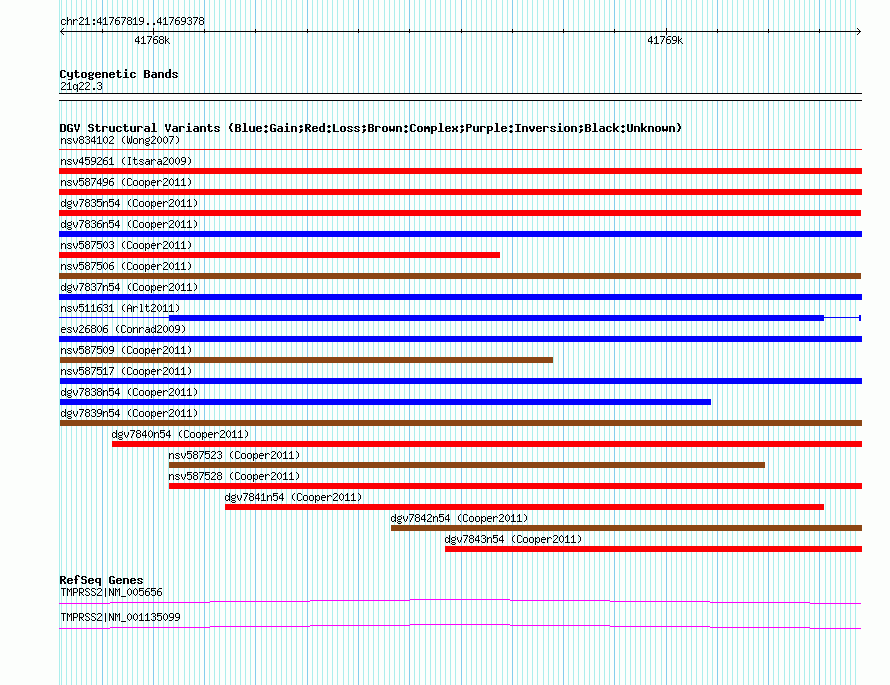This screenshot has height=685, width=890.
Task: Open dgv7840n54 (Cooper2011) variant label
Action: click(180, 434)
